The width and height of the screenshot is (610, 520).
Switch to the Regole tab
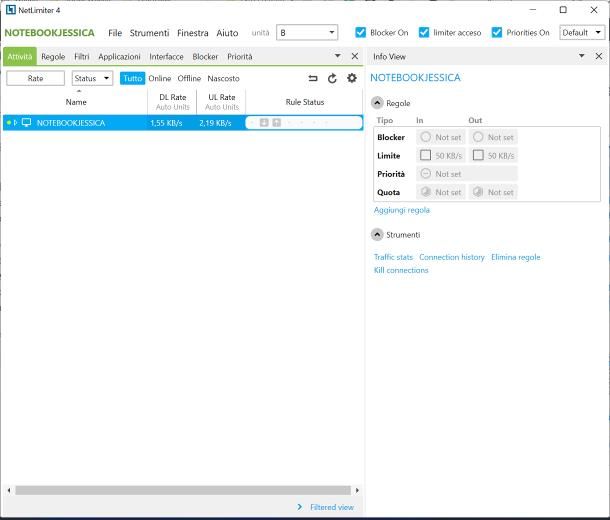(x=53, y=57)
